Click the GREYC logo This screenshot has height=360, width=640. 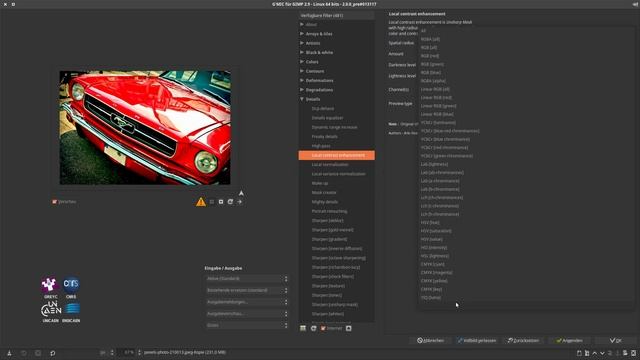coord(50,288)
